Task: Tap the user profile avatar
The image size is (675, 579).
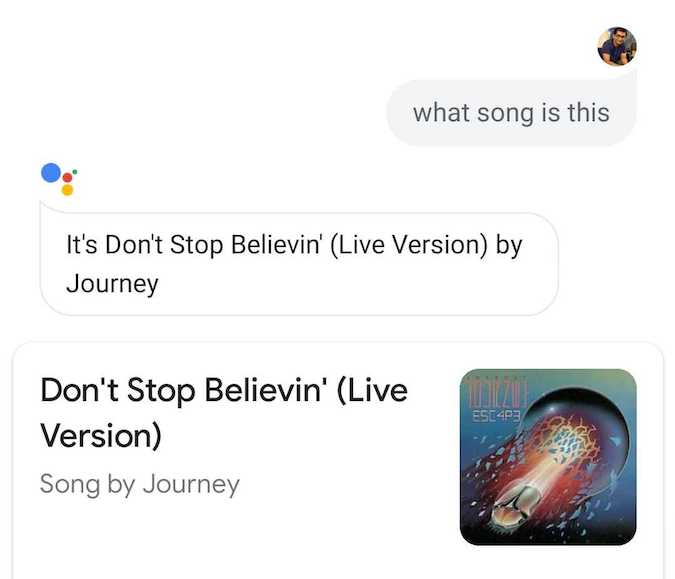Action: pos(617,46)
